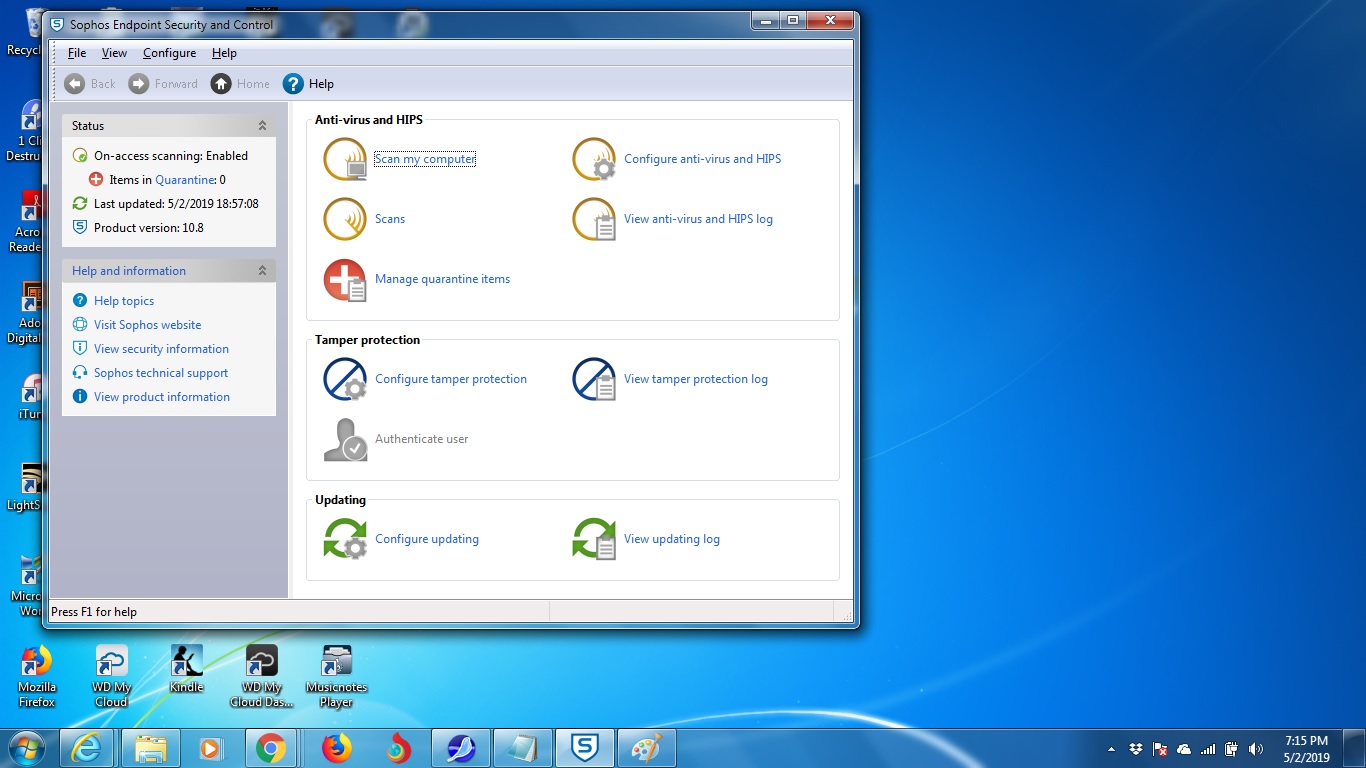The image size is (1366, 768).
Task: Click the Configure tamper protection icon
Action: pyautogui.click(x=346, y=380)
